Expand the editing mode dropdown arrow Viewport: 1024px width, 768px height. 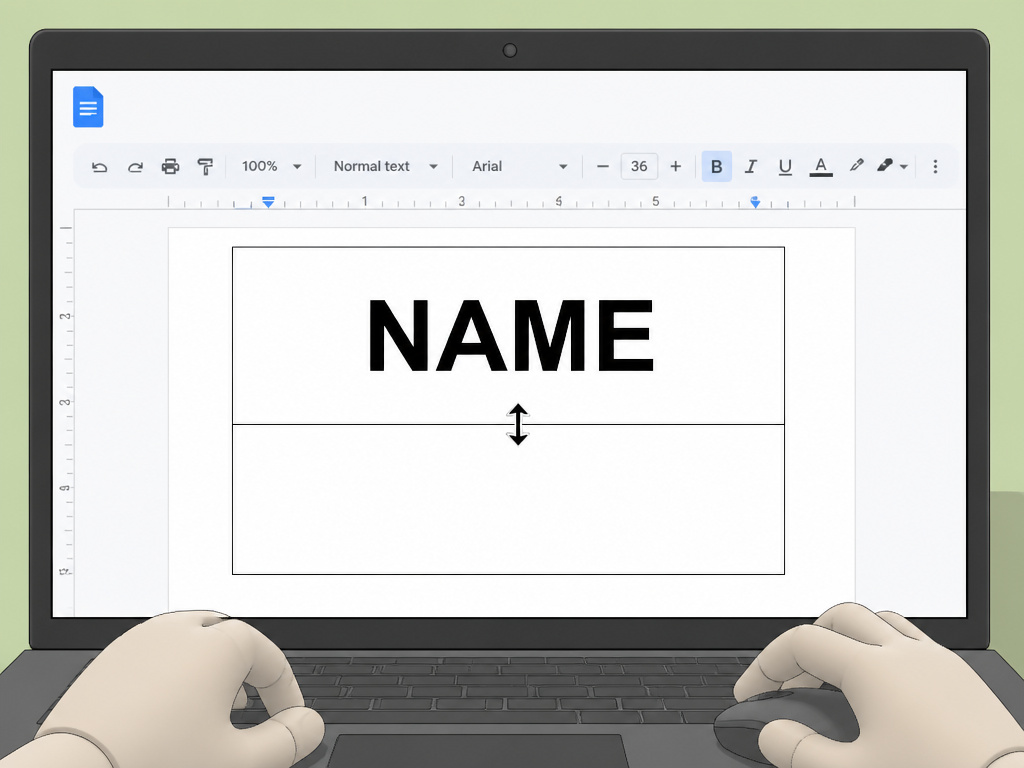pos(904,167)
